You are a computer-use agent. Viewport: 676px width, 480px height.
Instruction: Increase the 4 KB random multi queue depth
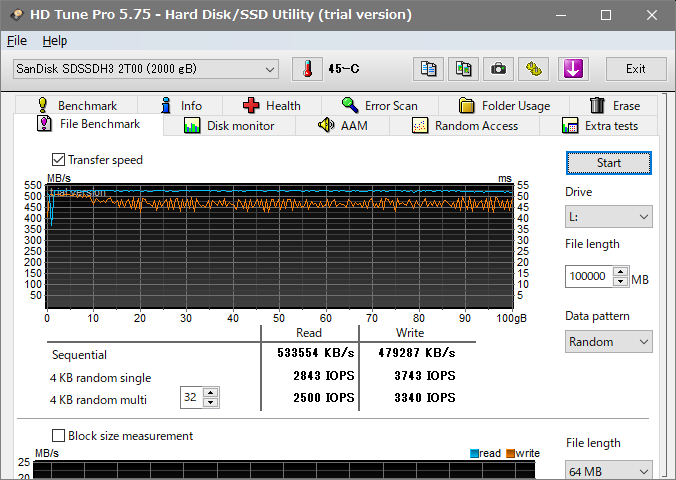pyautogui.click(x=210, y=392)
